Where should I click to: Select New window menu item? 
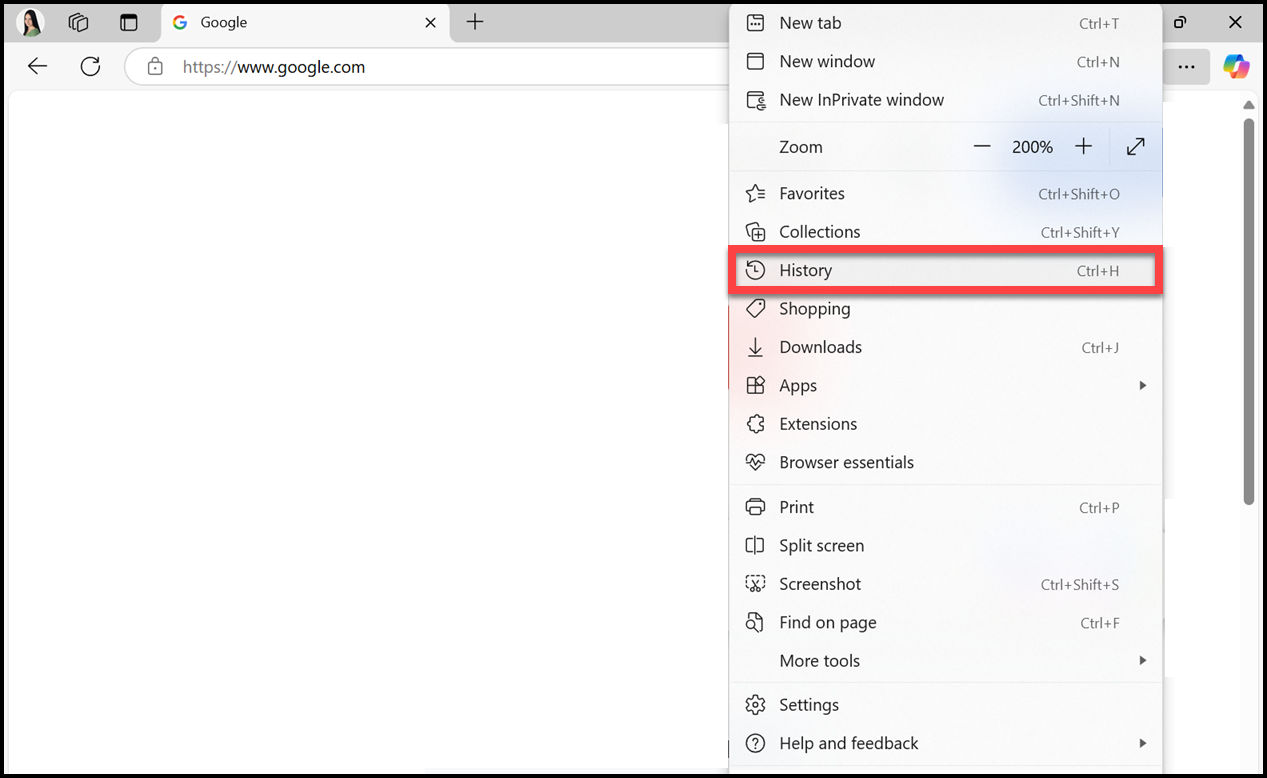tap(946, 62)
